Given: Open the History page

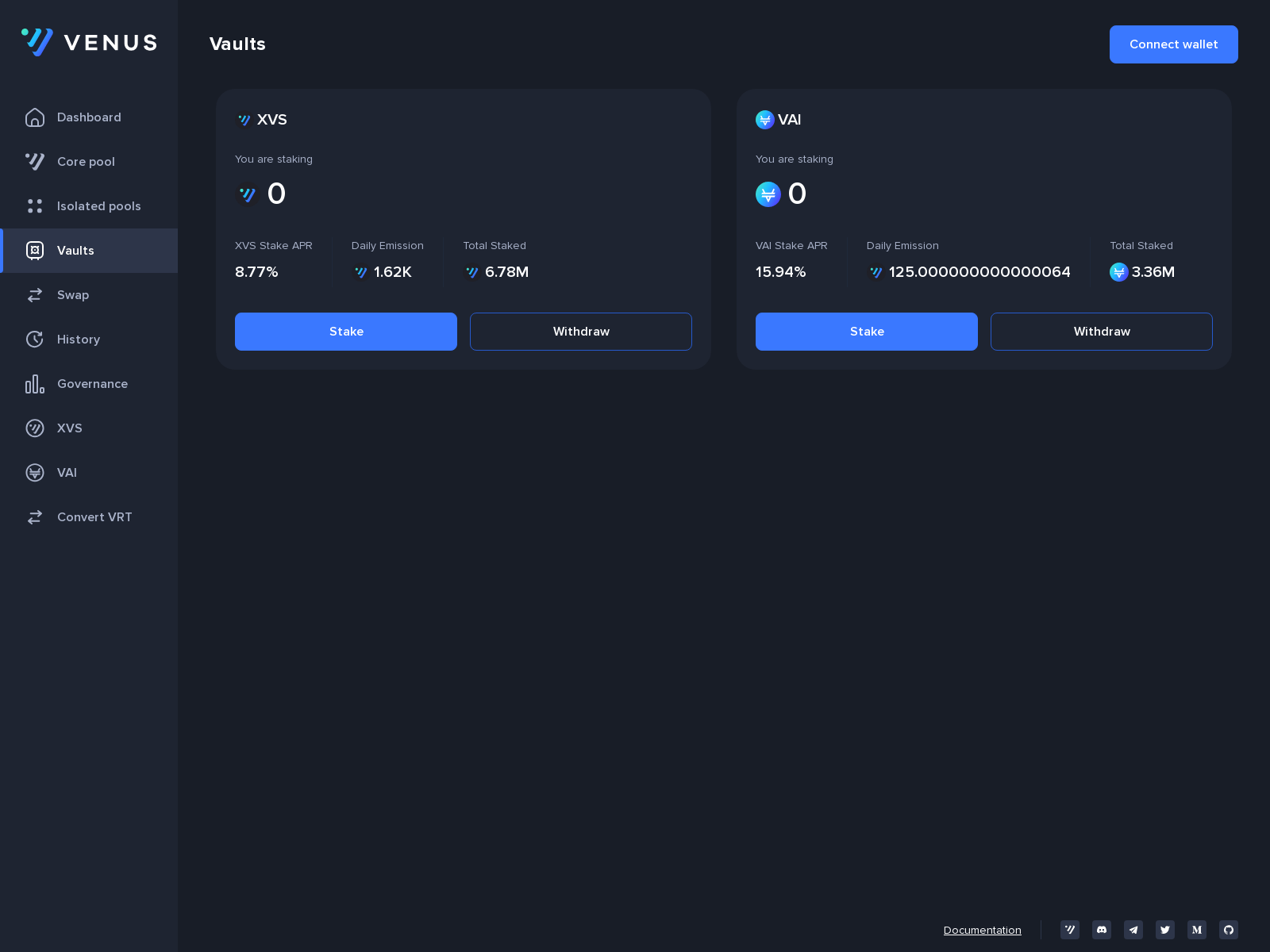Looking at the screenshot, I should [x=89, y=340].
